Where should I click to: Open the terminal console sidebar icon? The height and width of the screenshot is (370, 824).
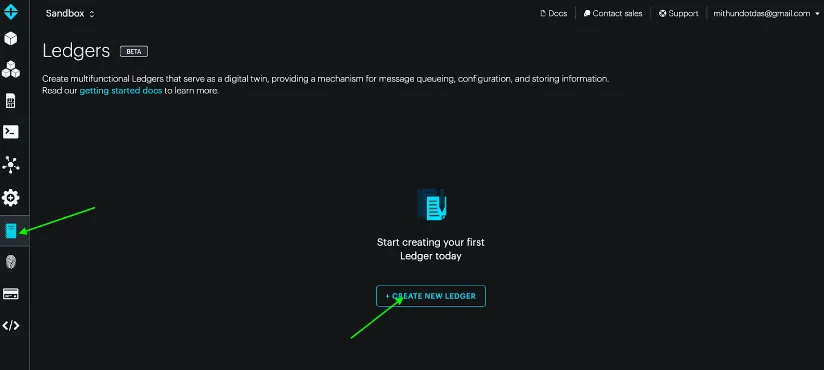pyautogui.click(x=11, y=132)
